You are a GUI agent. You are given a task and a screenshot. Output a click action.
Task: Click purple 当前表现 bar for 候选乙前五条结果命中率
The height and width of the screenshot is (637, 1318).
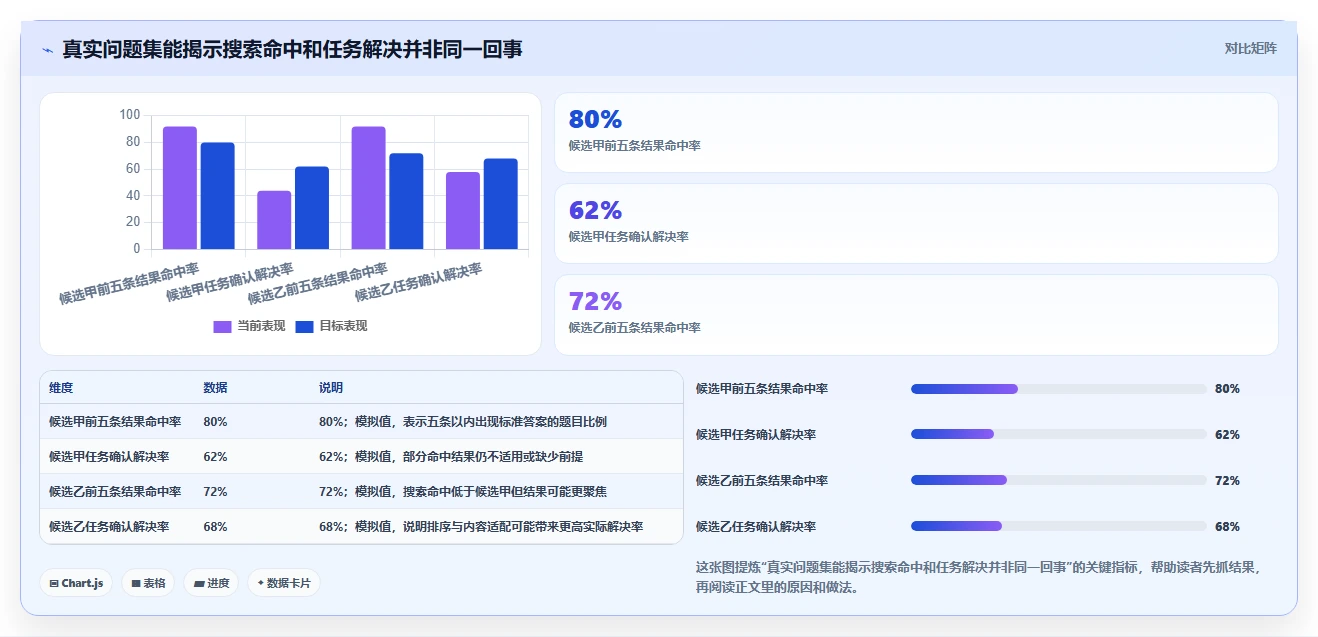[368, 188]
